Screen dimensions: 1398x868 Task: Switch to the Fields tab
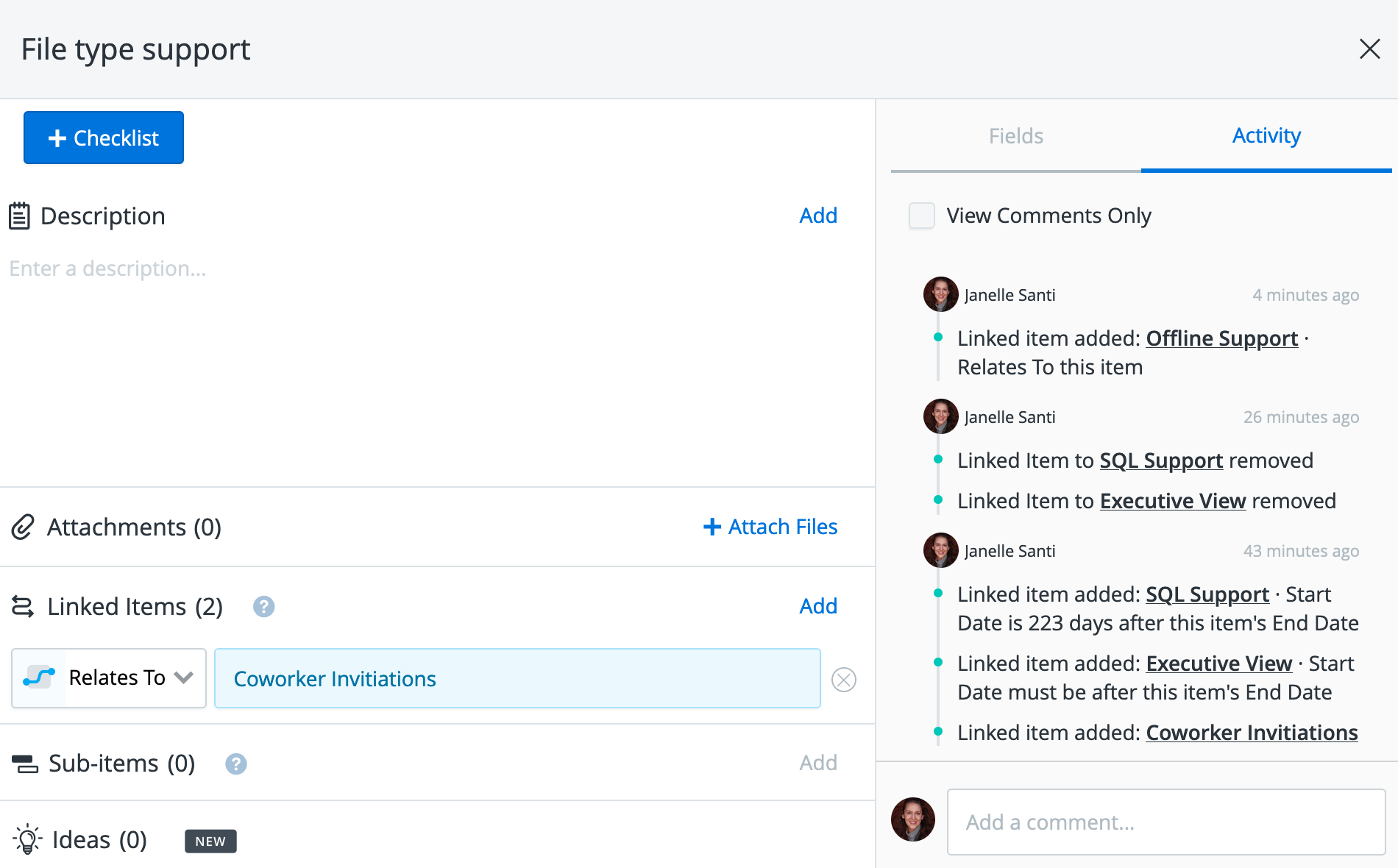[x=1015, y=136]
